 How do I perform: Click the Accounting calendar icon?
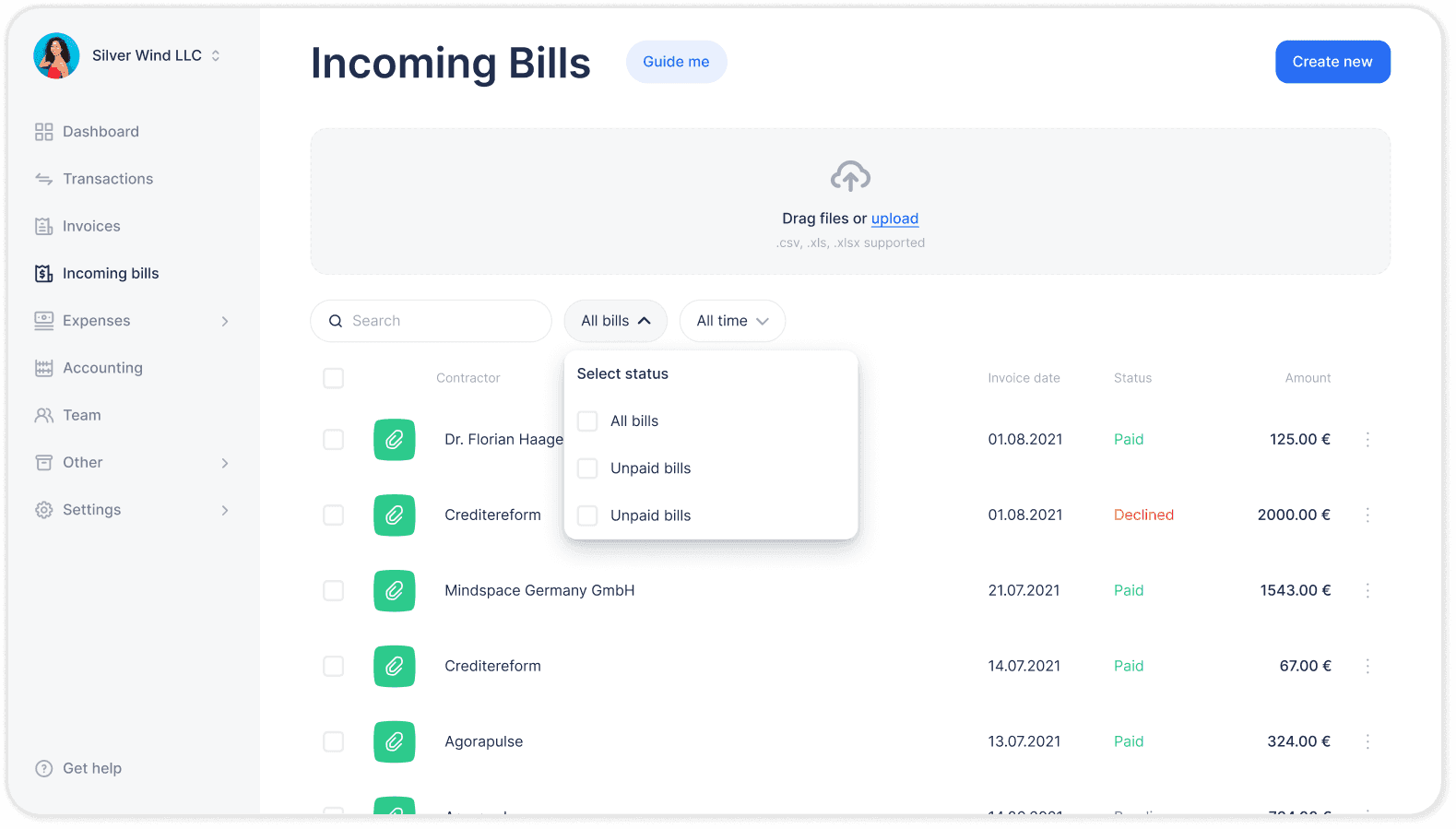[x=43, y=368]
